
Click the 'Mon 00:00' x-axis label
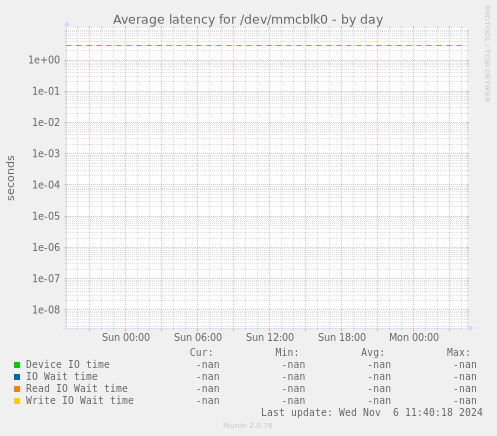pyautogui.click(x=414, y=337)
